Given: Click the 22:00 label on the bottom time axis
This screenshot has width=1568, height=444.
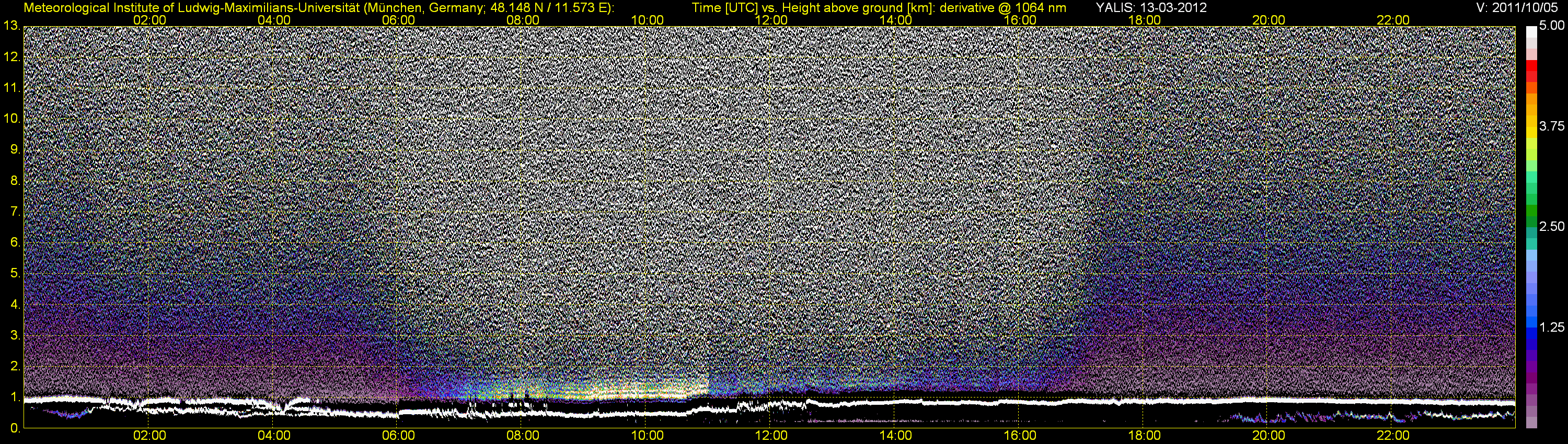Looking at the screenshot, I should [x=1393, y=436].
